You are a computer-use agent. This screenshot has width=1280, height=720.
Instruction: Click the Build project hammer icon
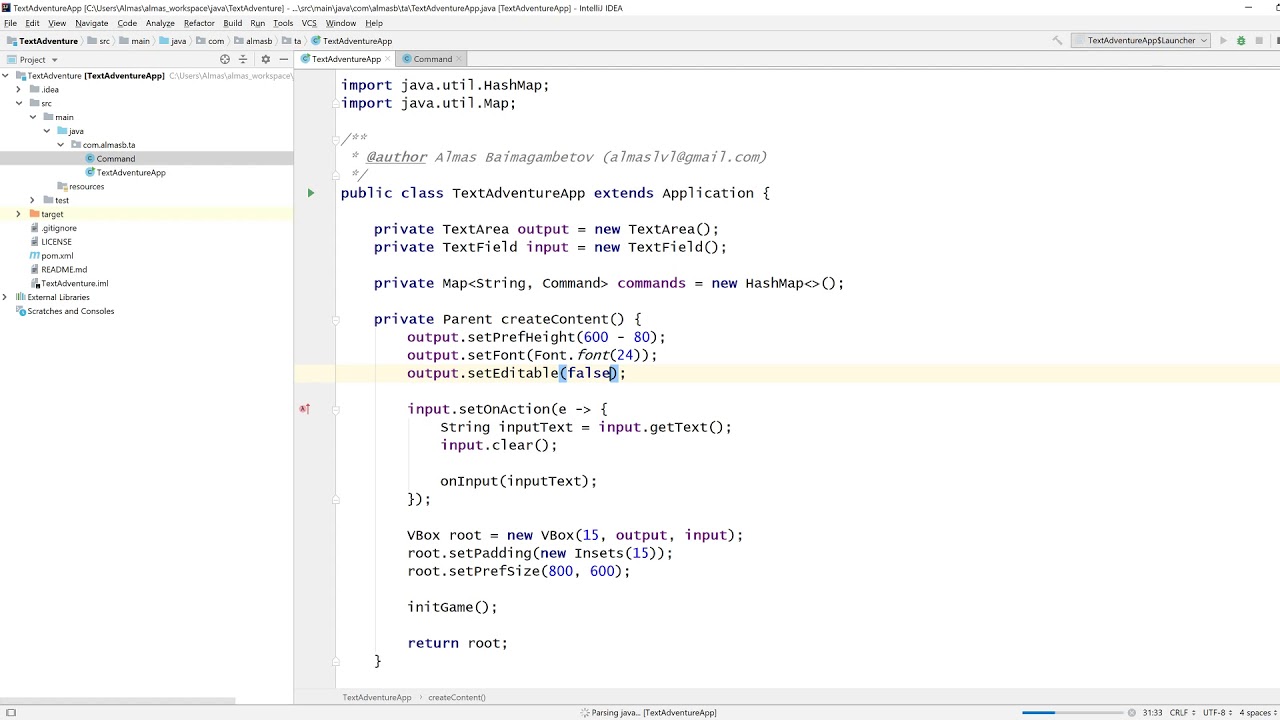coord(1057,41)
